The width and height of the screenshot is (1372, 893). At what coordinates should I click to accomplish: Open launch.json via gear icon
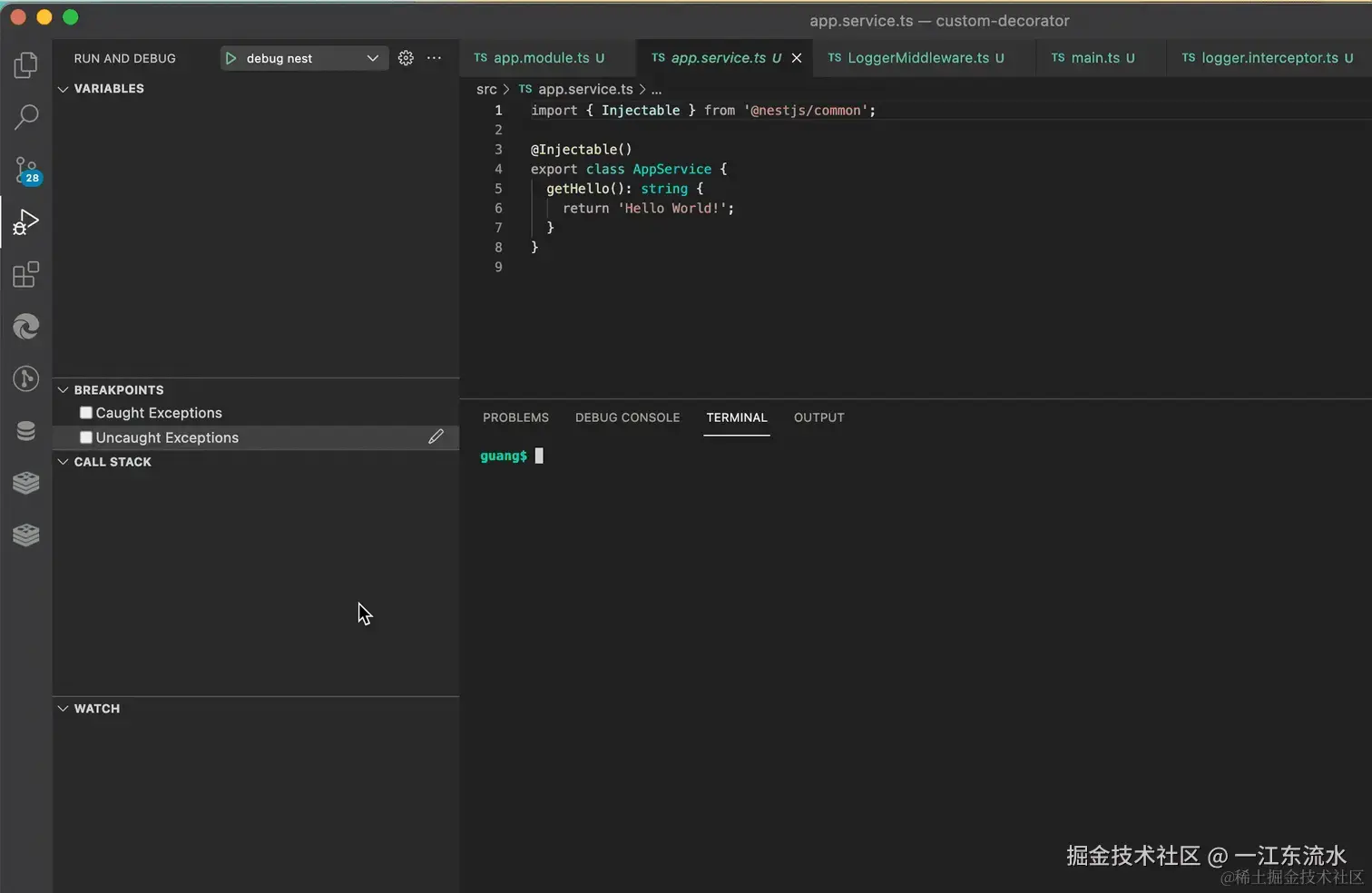[x=406, y=58]
